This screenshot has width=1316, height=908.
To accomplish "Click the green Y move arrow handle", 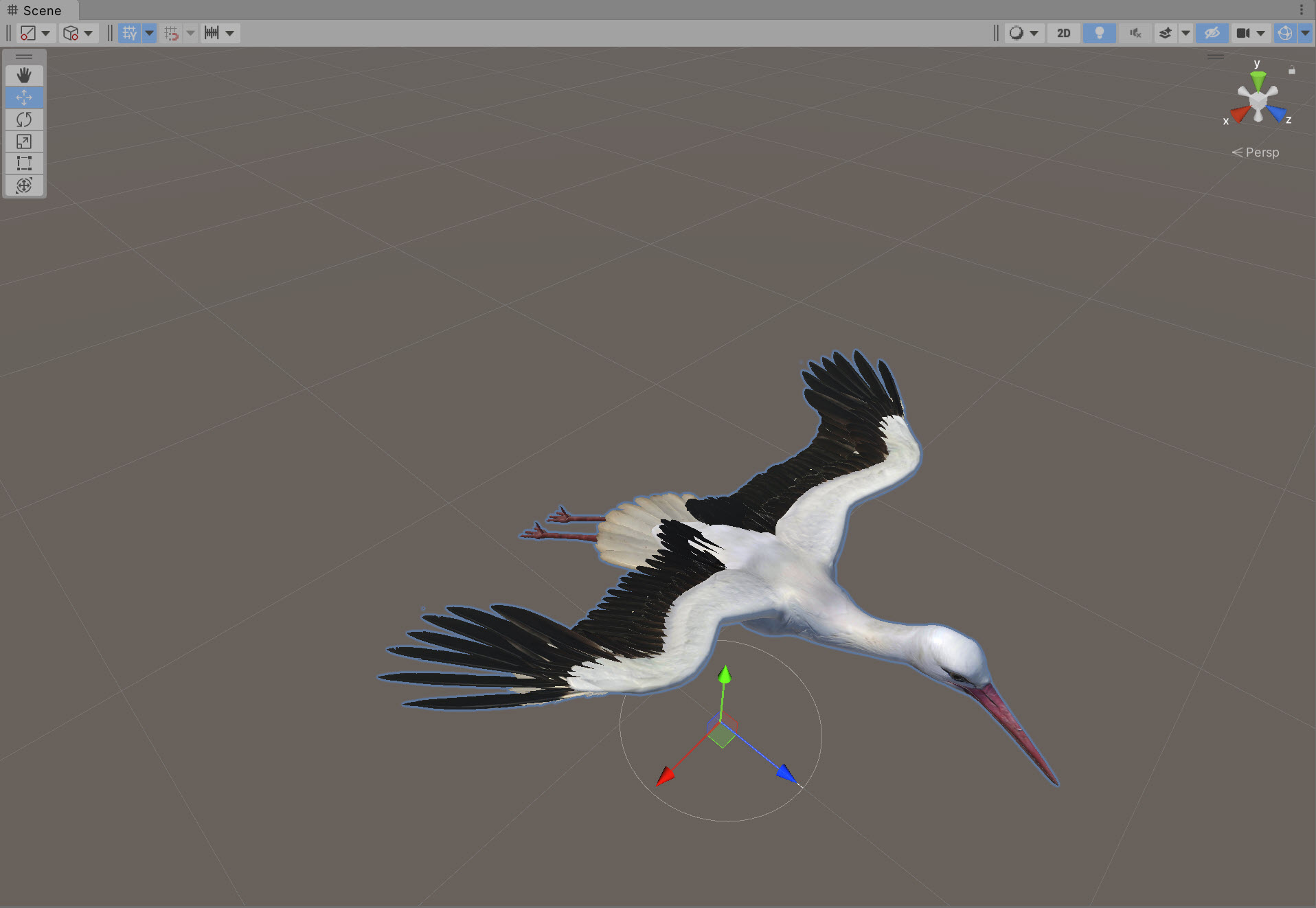I will (724, 674).
